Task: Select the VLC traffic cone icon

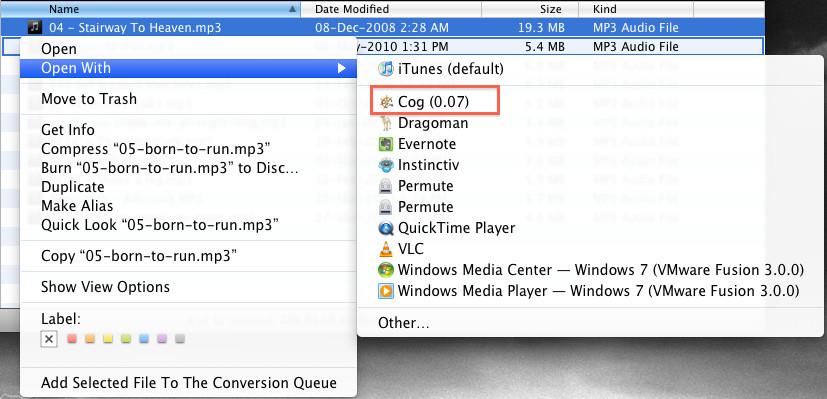Action: coord(386,249)
